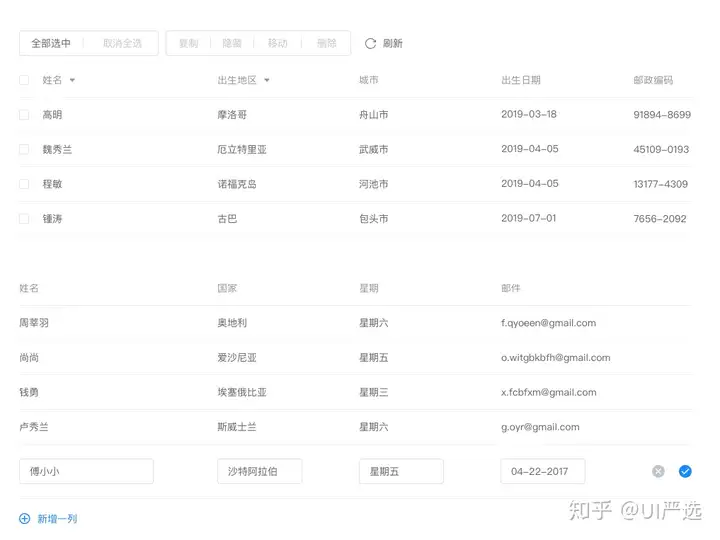The width and height of the screenshot is (720, 540).
Task: Click the 国家 column header in lower table
Action: coord(227,288)
